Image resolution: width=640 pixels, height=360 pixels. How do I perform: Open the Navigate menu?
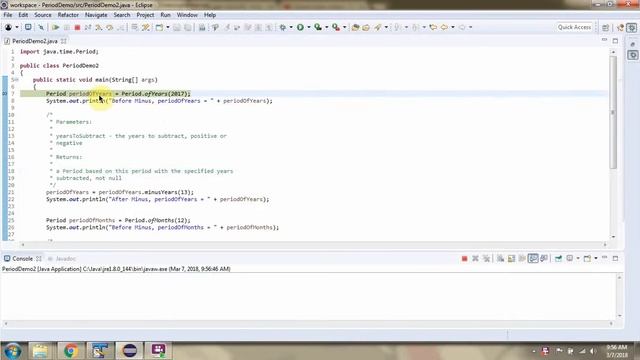(x=96, y=15)
